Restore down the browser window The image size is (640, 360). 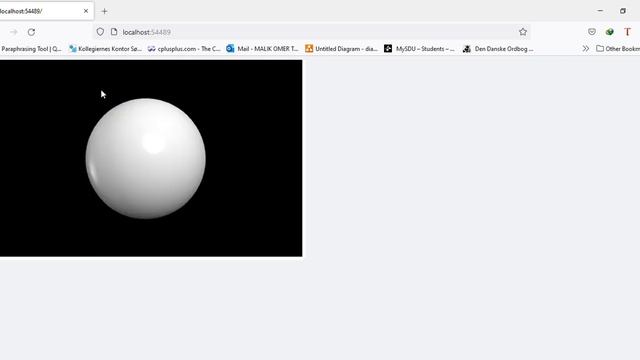point(623,11)
